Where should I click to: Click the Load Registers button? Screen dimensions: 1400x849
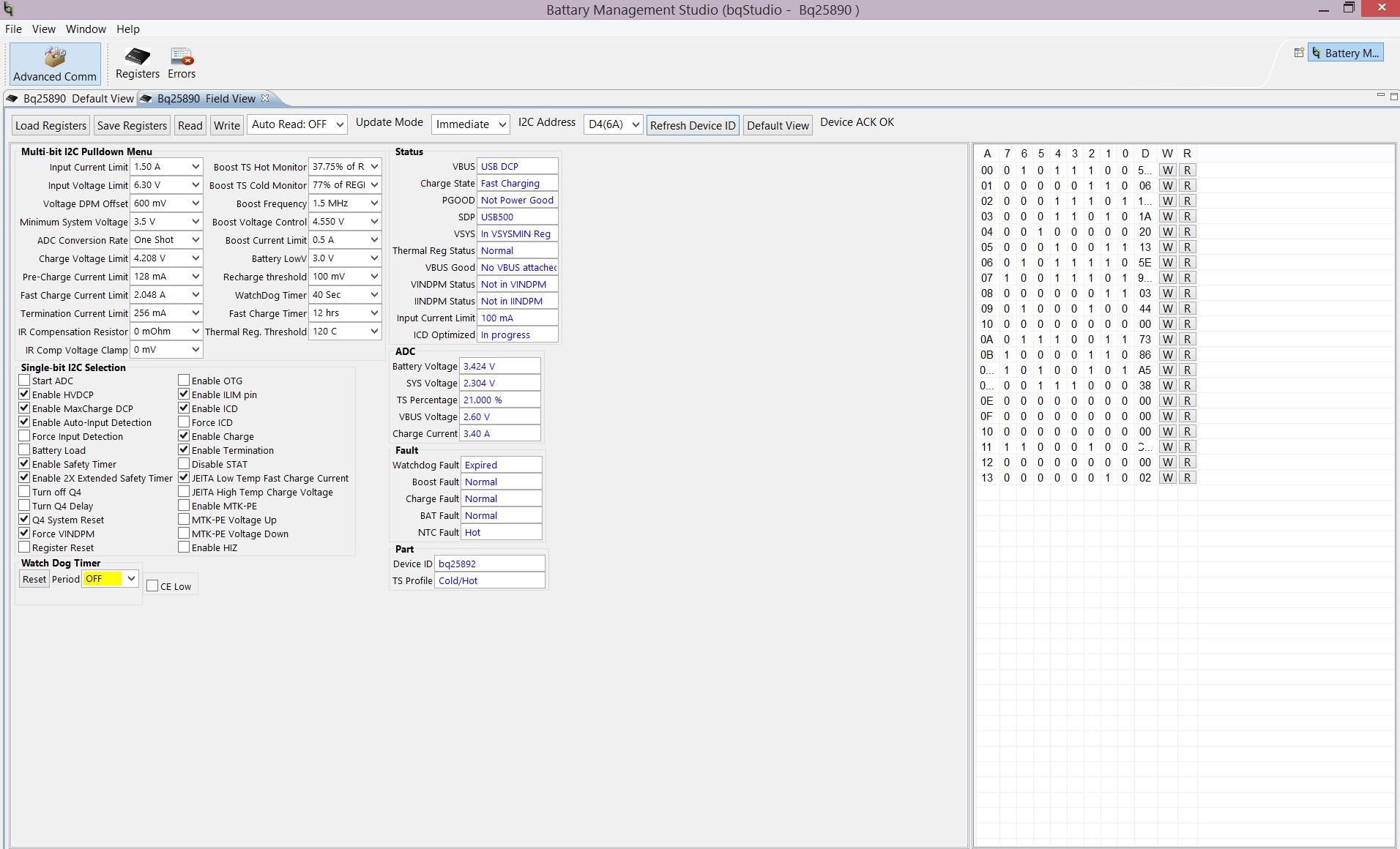[51, 125]
